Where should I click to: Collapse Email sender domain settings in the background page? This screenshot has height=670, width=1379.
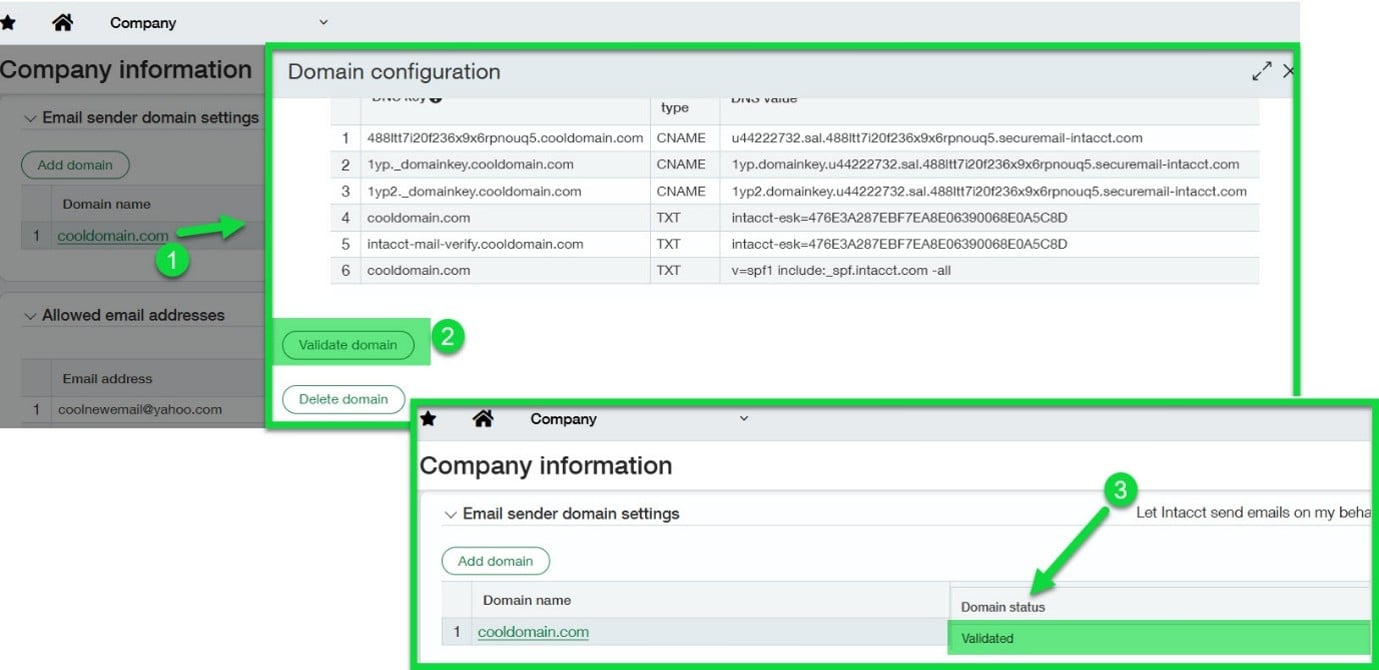coord(30,118)
